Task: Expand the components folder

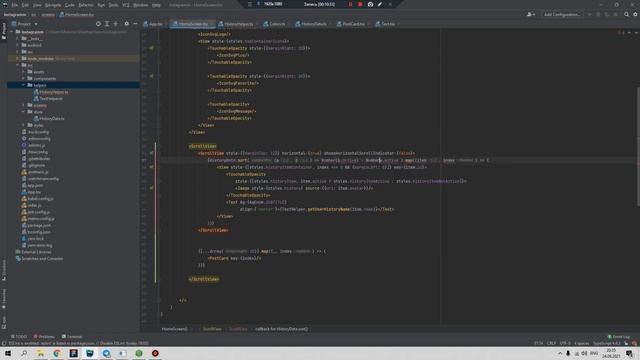Action: (x=23, y=78)
